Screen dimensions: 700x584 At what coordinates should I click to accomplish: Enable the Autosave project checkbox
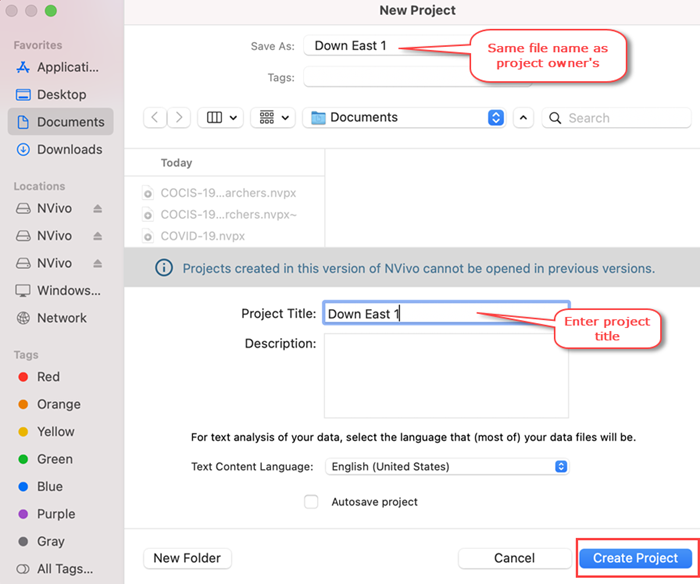tap(311, 502)
